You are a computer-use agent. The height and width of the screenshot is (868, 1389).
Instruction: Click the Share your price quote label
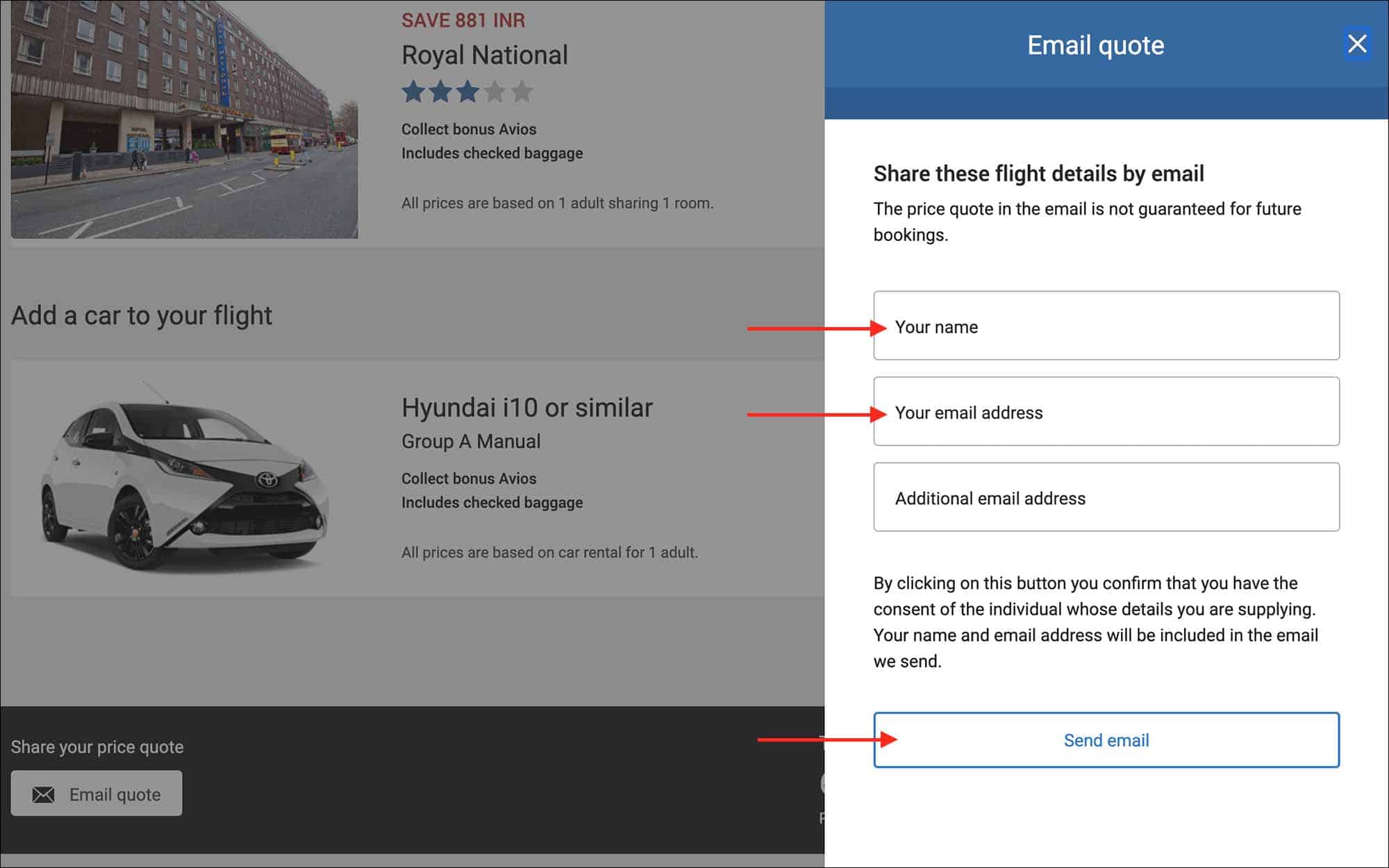[x=97, y=747]
